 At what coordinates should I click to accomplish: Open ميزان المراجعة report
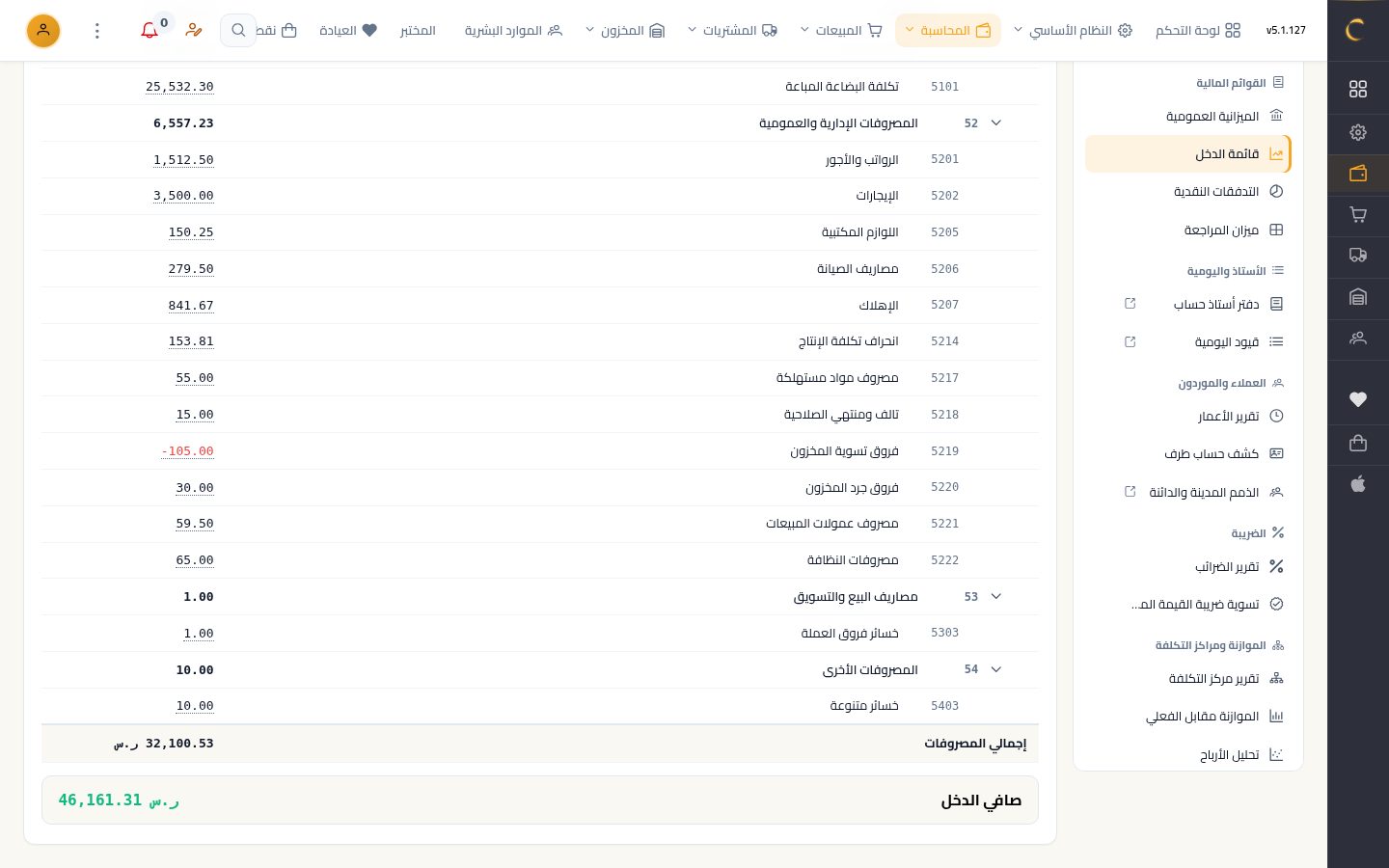1188,231
